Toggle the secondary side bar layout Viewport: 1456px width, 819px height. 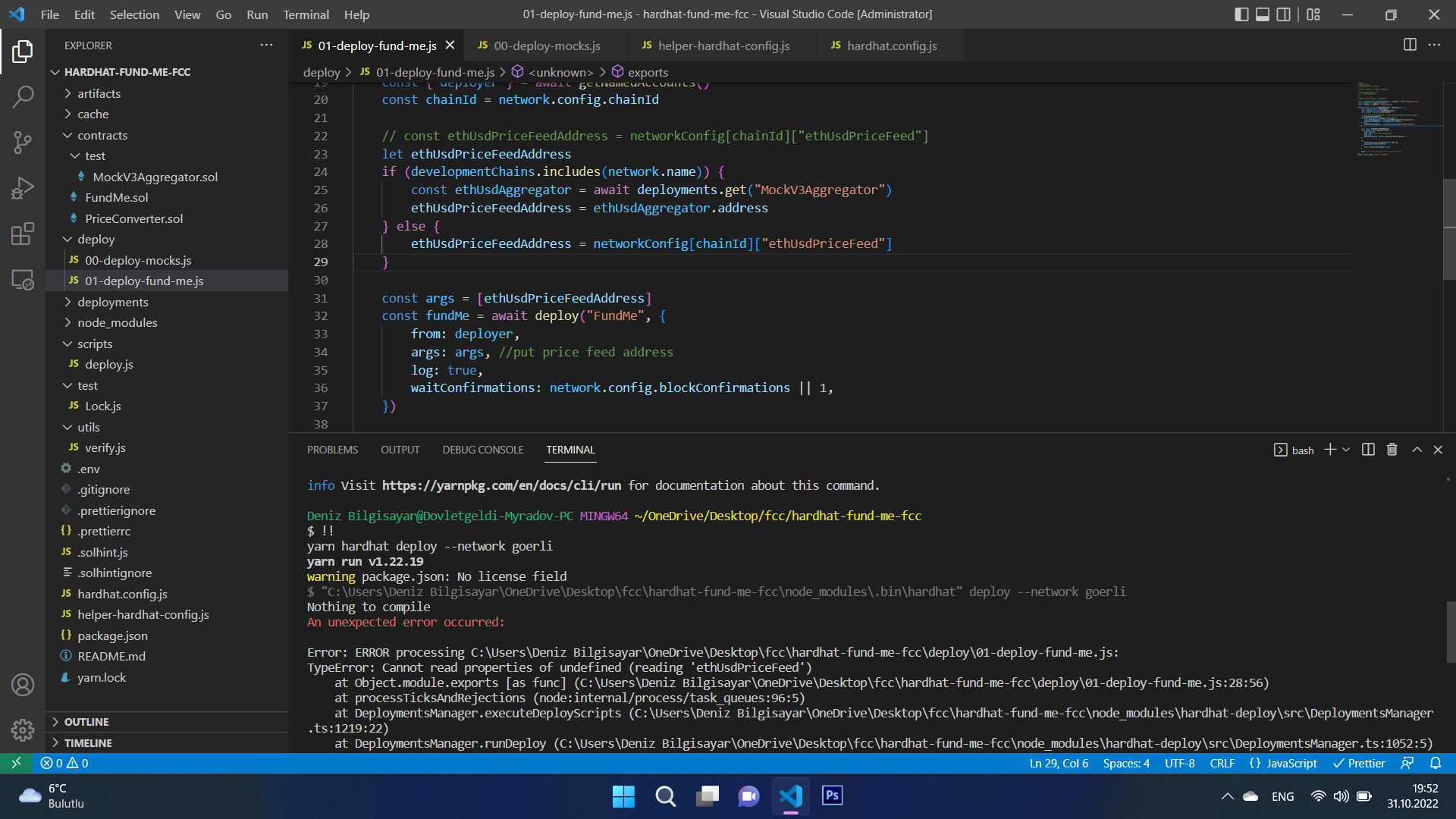(1284, 14)
